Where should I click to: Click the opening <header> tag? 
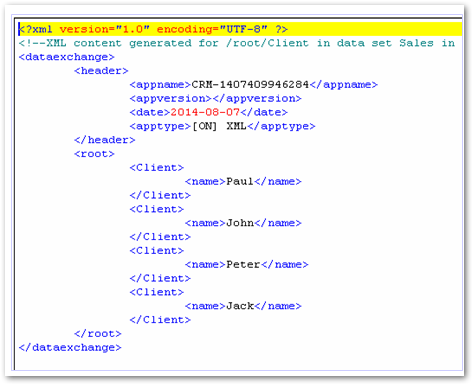[x=101, y=71]
